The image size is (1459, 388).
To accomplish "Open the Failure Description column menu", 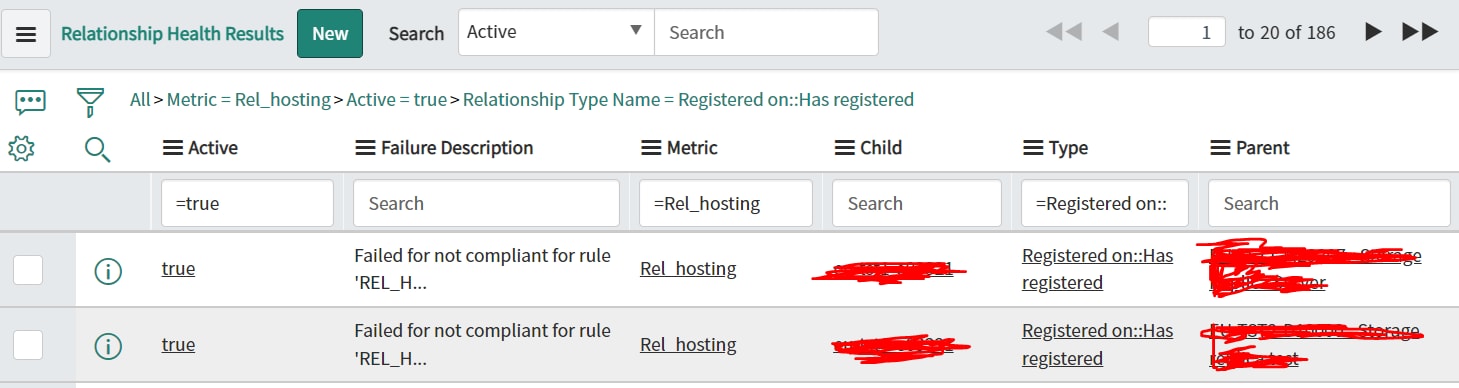I will [365, 148].
